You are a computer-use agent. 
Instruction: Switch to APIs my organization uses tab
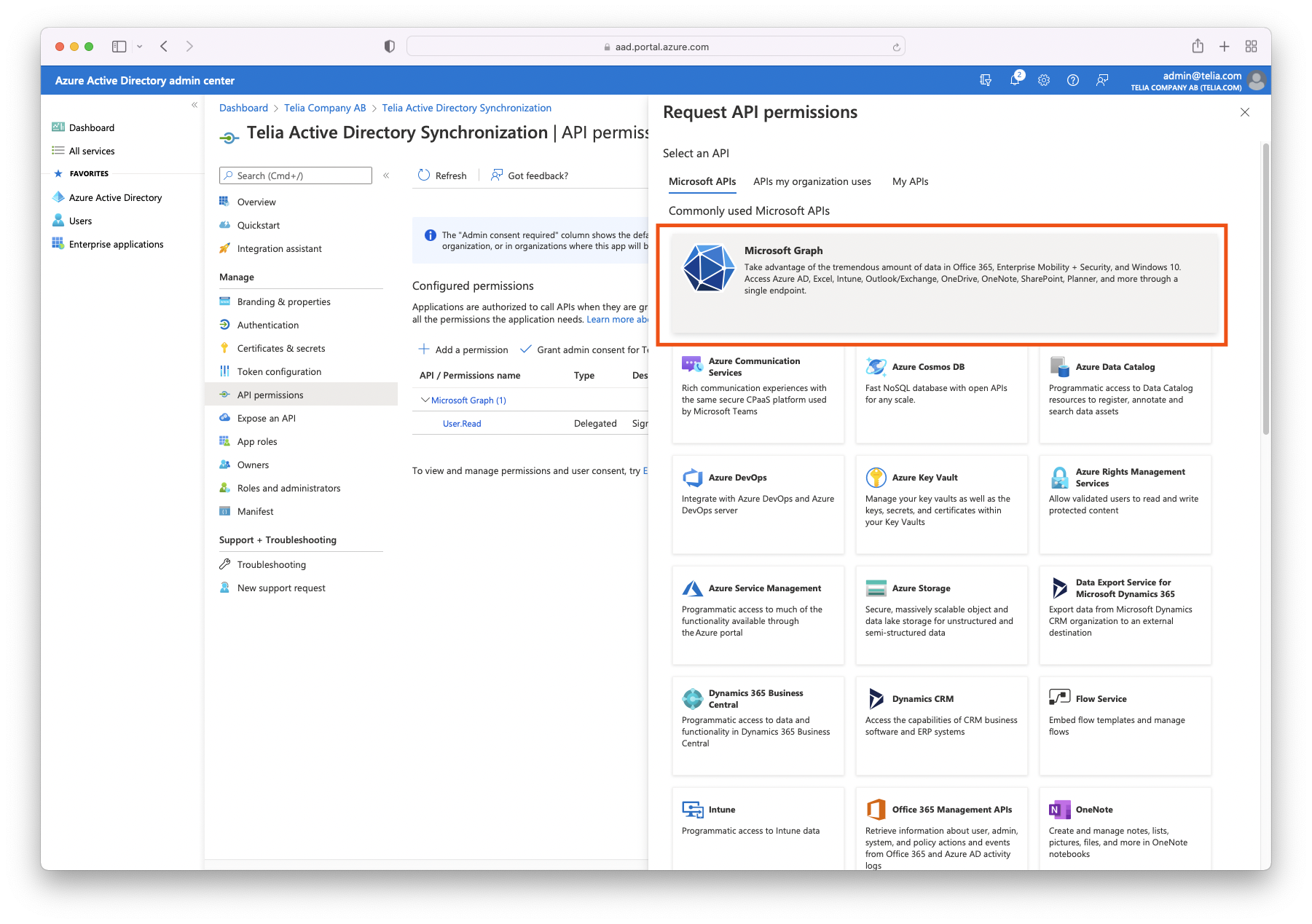(x=812, y=181)
